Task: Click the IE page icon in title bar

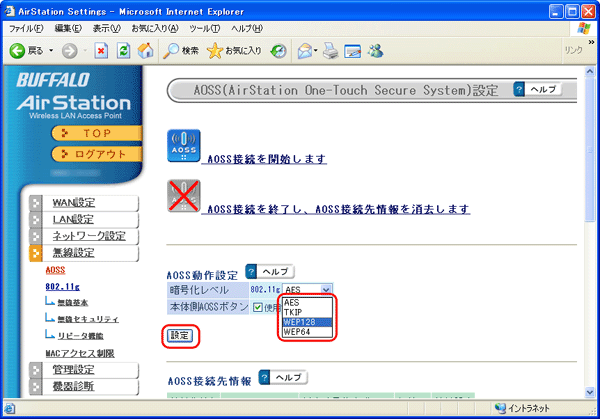Action: tap(10, 11)
